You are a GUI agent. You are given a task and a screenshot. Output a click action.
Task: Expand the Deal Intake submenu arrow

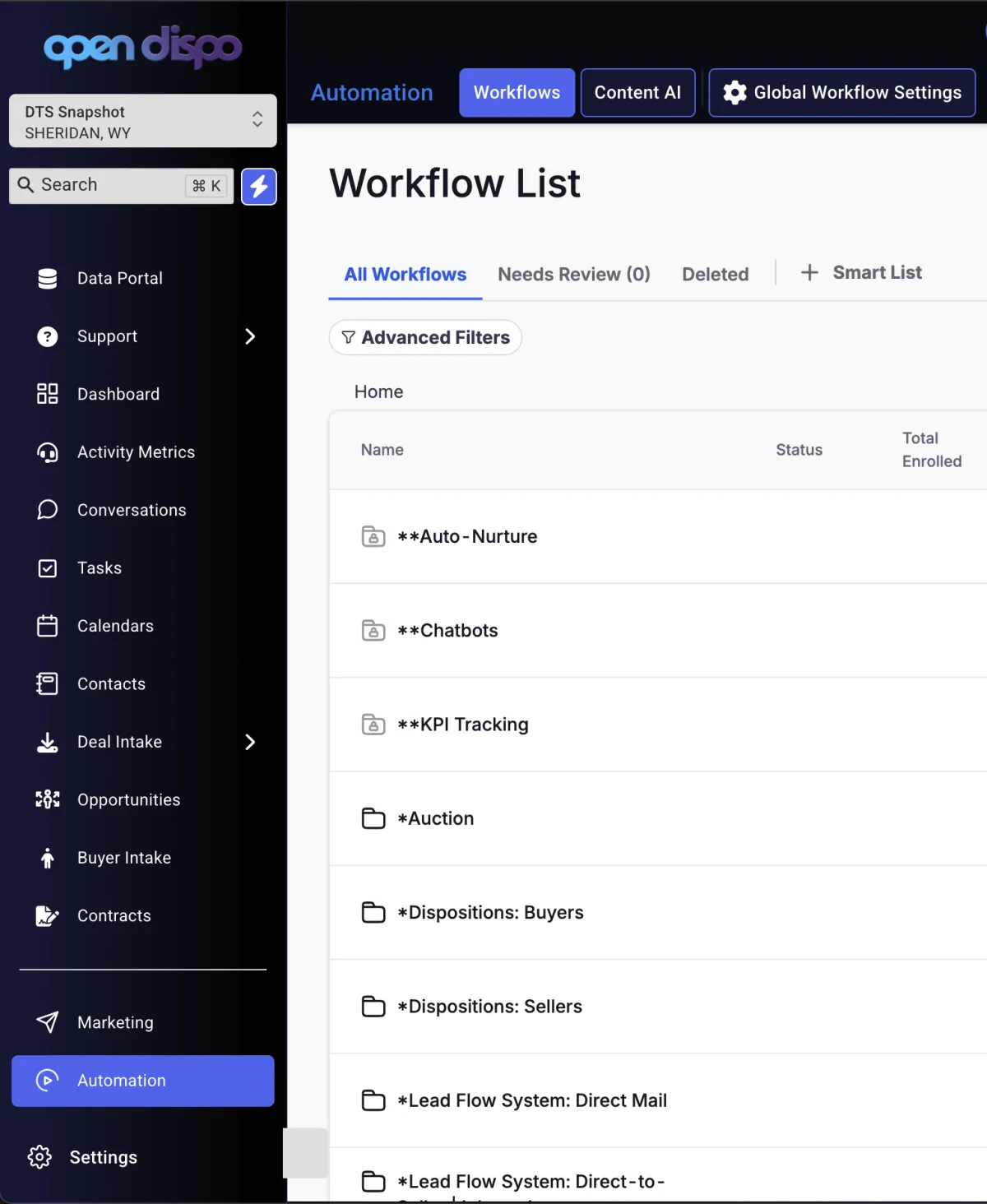(x=250, y=743)
